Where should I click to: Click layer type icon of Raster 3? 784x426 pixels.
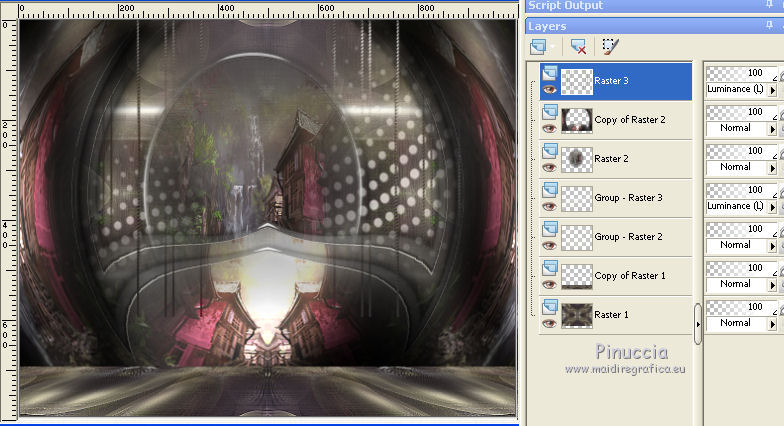(550, 73)
